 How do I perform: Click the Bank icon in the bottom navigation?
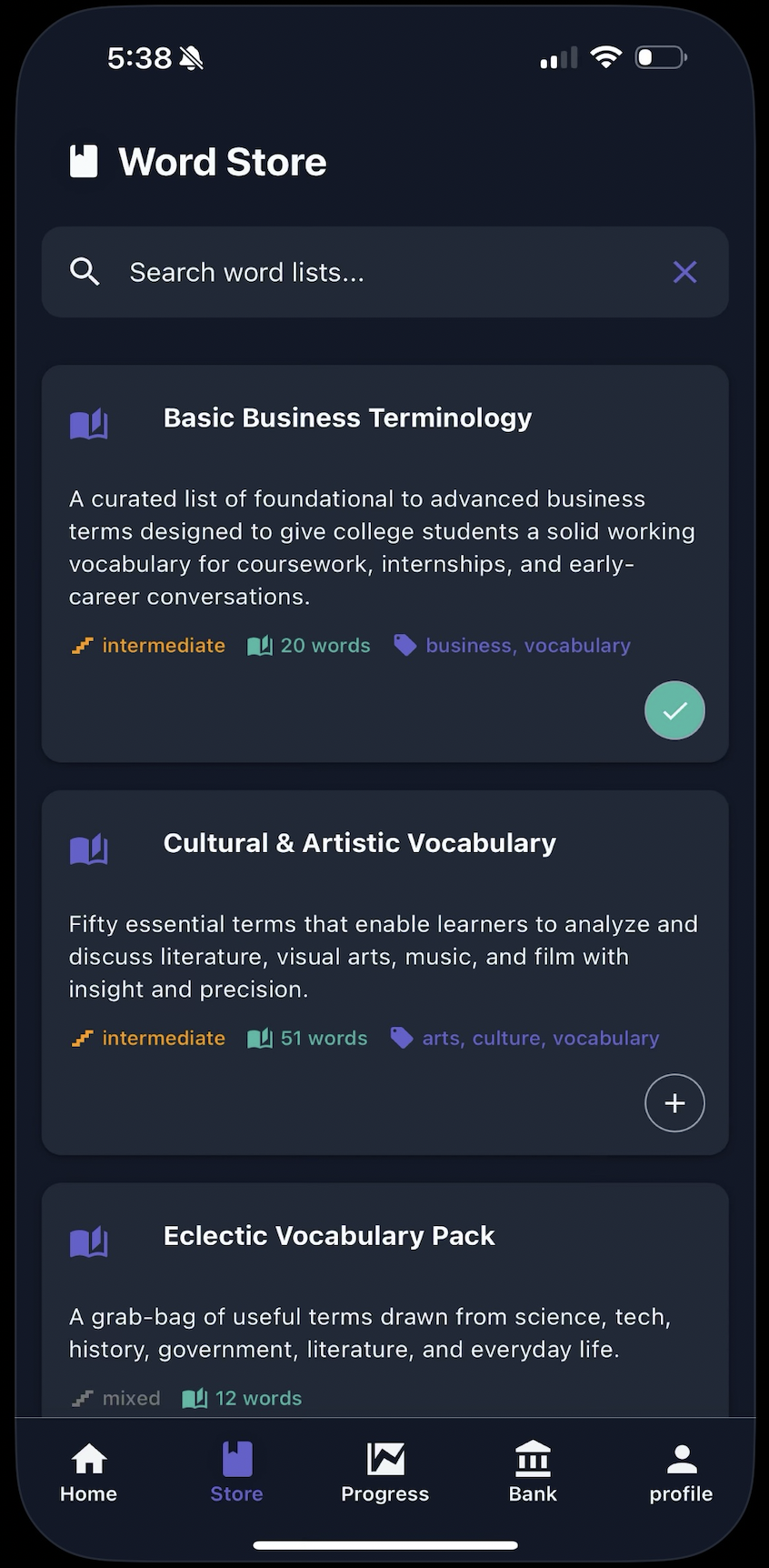tap(532, 1469)
